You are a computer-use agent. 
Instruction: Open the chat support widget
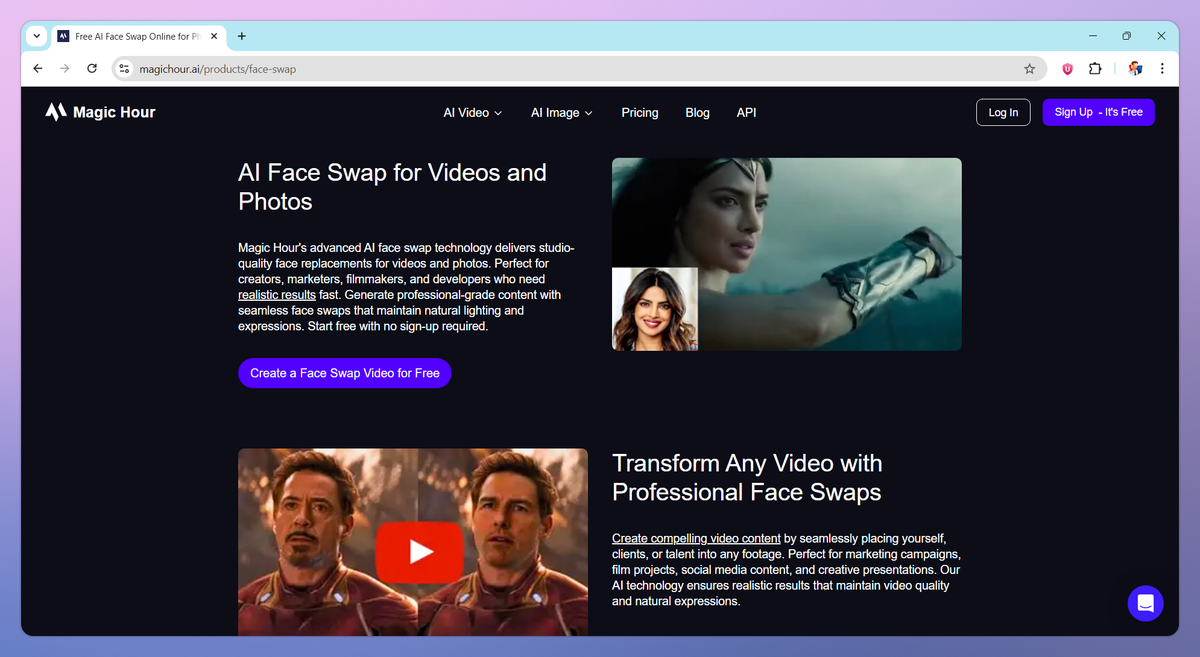click(x=1145, y=603)
